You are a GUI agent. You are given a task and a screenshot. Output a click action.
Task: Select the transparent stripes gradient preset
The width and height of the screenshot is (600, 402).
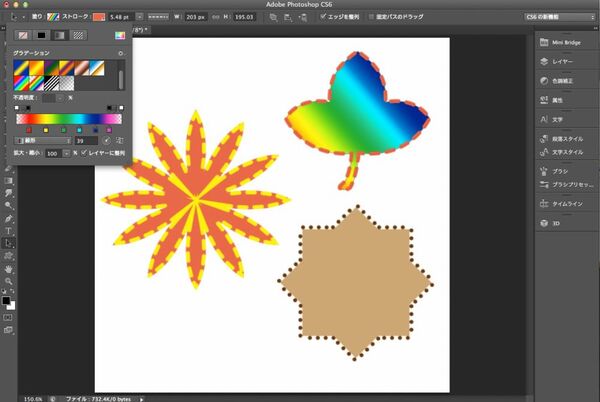pyautogui.click(x=51, y=83)
